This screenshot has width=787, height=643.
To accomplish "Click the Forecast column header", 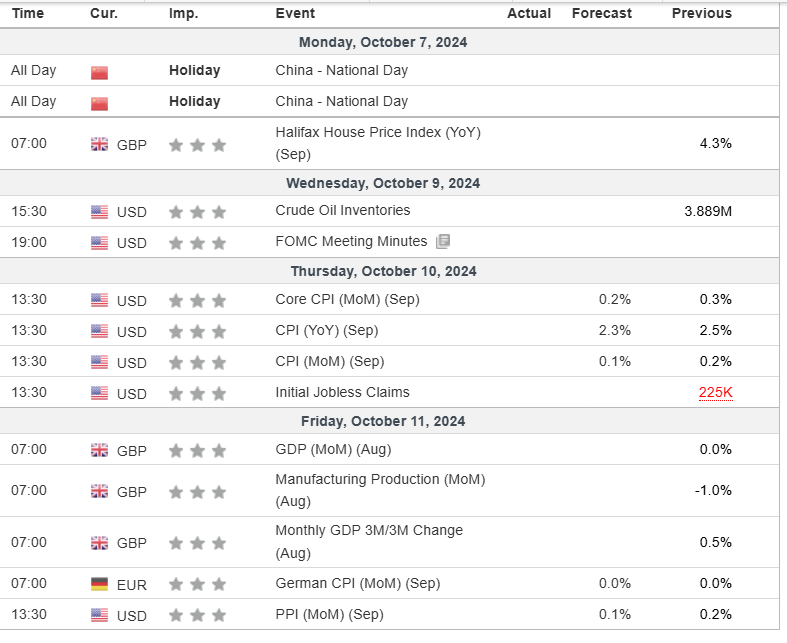I will 601,14.
